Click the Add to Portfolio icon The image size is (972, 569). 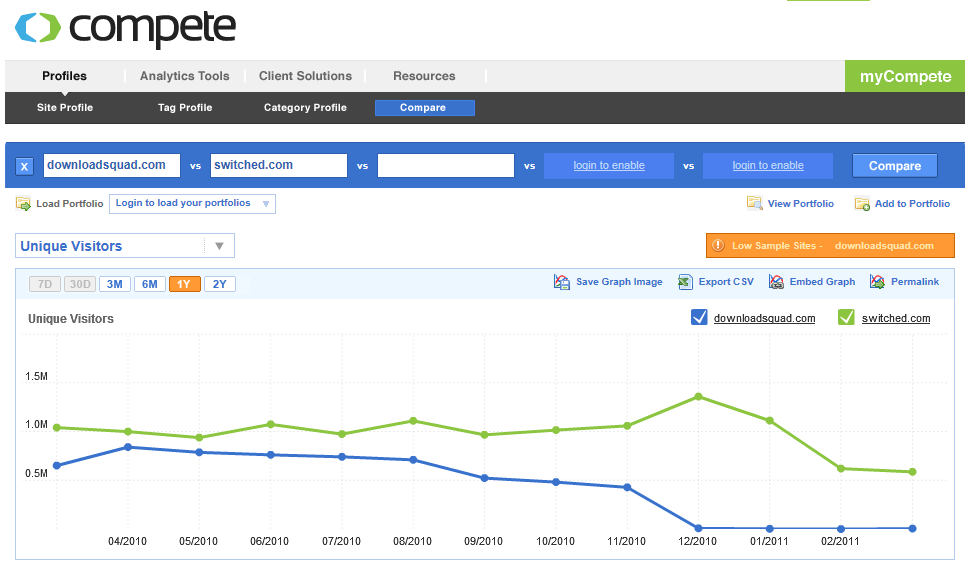click(862, 203)
